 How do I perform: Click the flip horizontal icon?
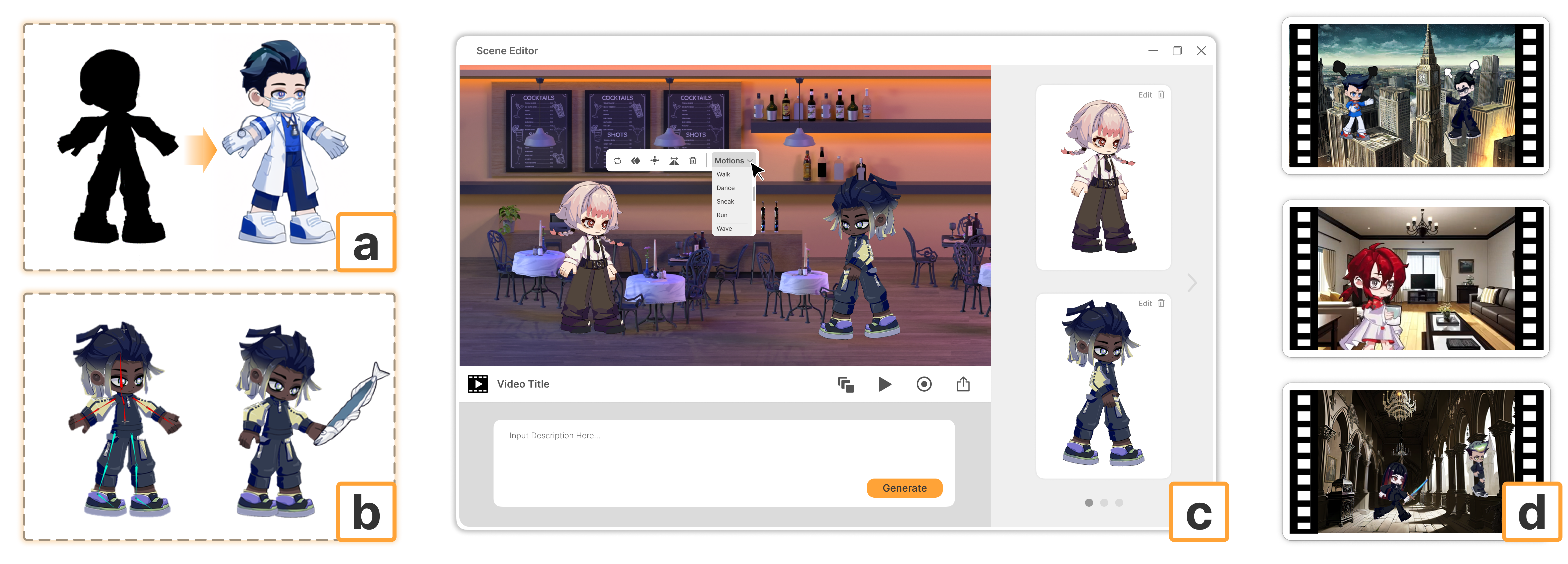(x=674, y=161)
